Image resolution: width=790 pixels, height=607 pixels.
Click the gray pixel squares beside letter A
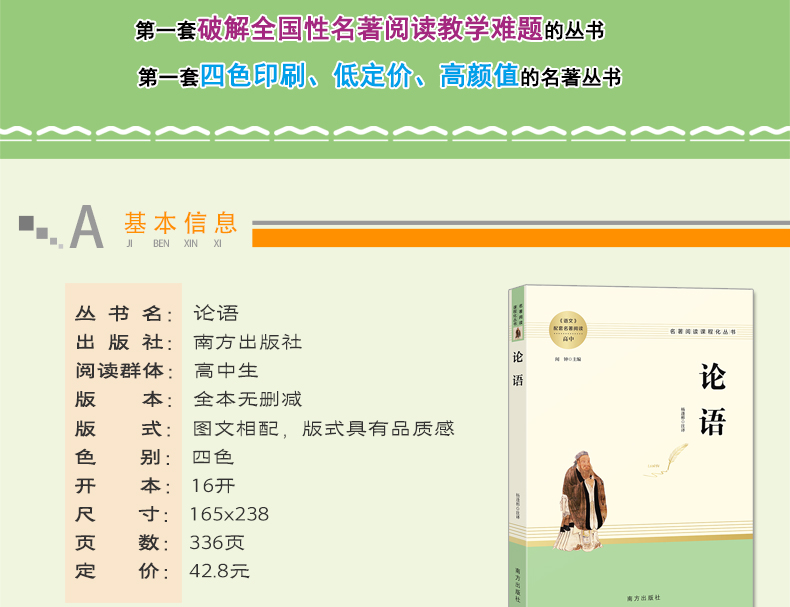pyautogui.click(x=41, y=232)
